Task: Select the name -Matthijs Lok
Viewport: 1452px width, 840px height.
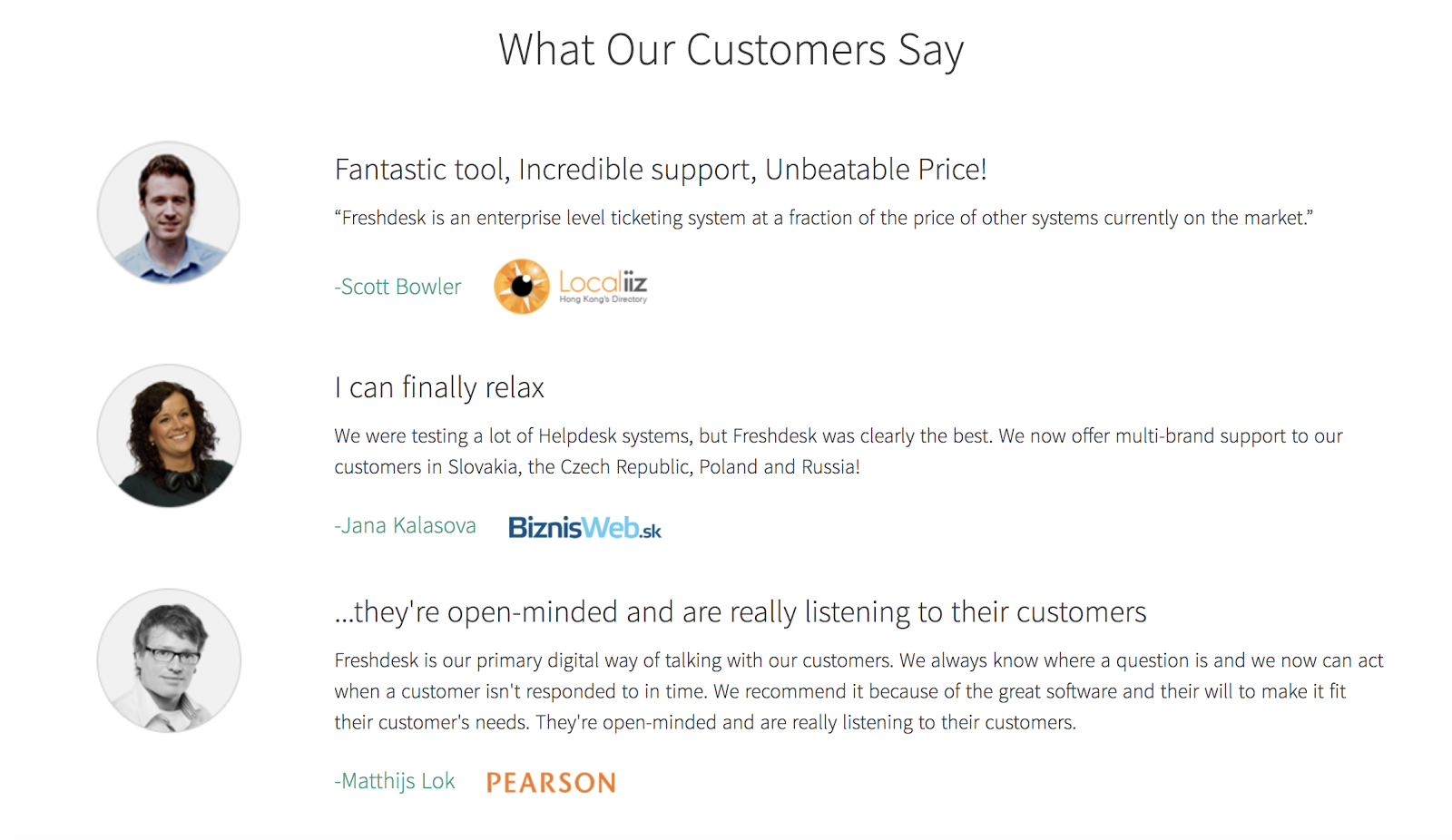Action: click(x=395, y=781)
